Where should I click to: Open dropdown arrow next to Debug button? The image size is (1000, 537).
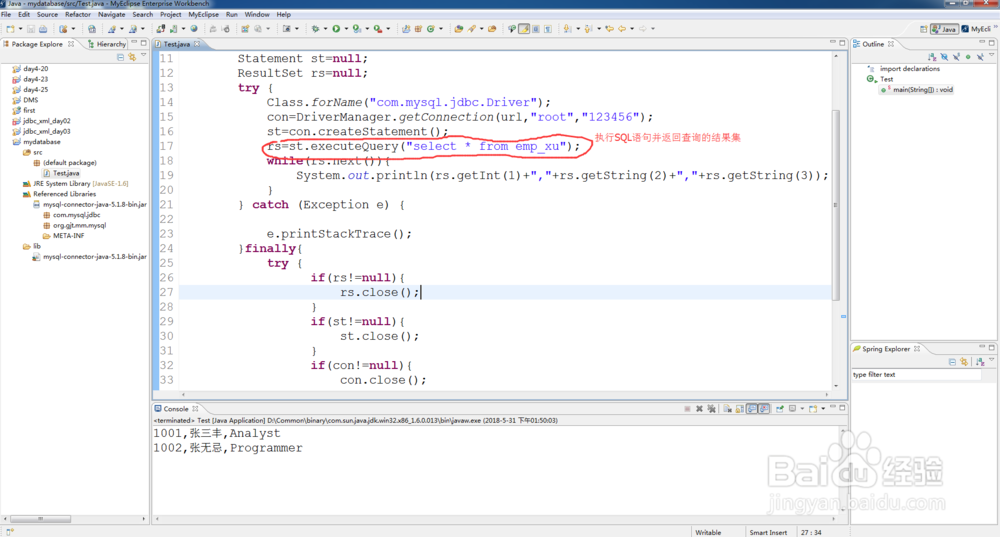pos(325,29)
